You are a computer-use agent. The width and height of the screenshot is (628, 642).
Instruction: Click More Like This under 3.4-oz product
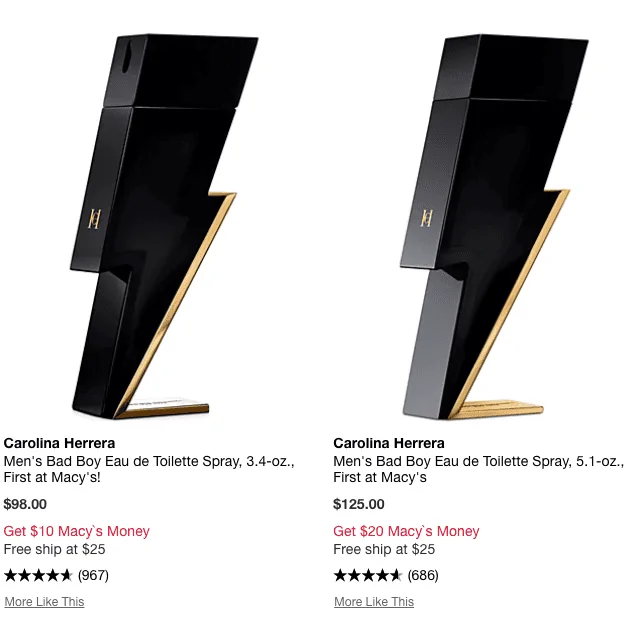tap(44, 602)
